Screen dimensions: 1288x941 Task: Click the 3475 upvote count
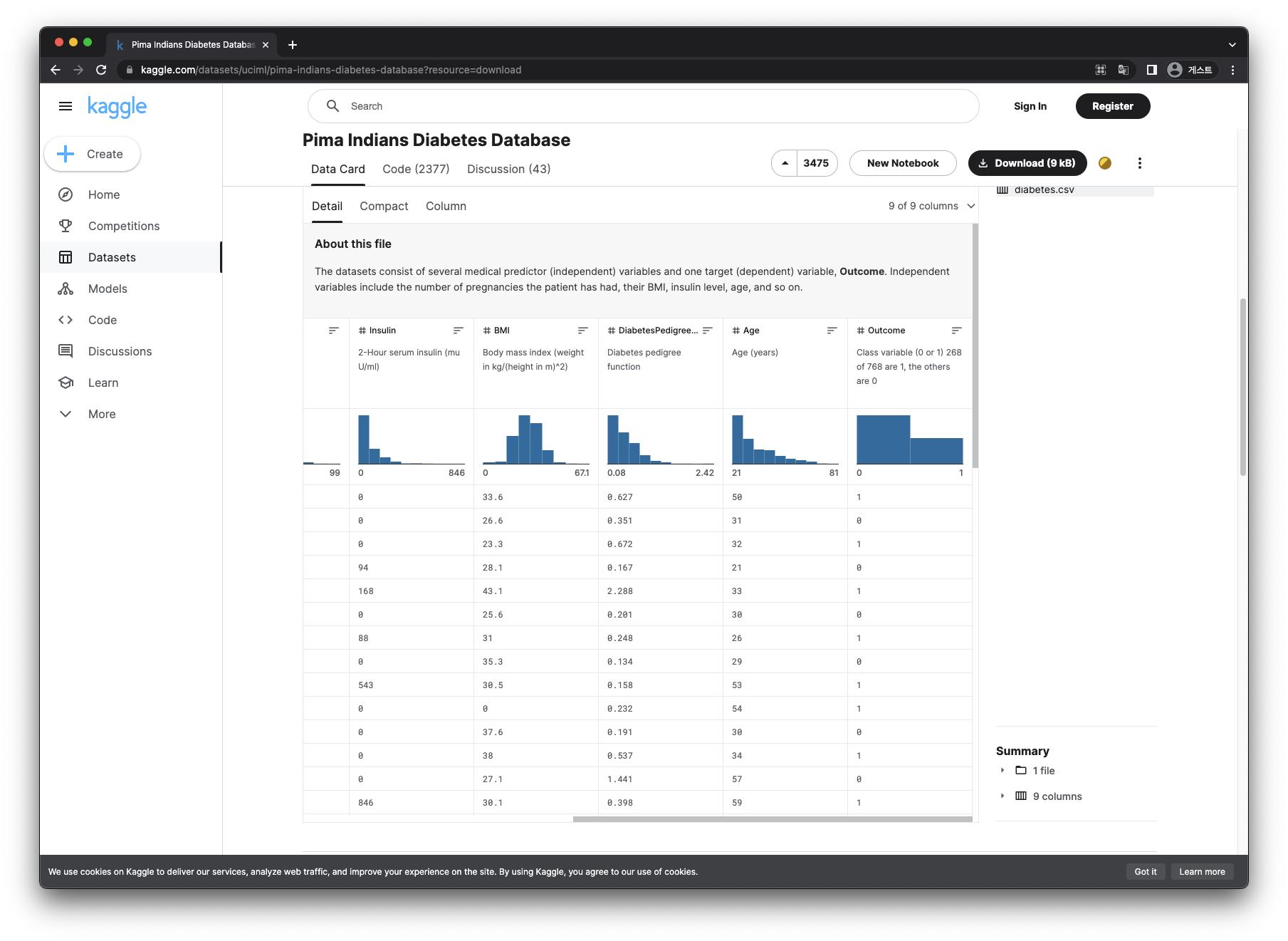(x=816, y=163)
